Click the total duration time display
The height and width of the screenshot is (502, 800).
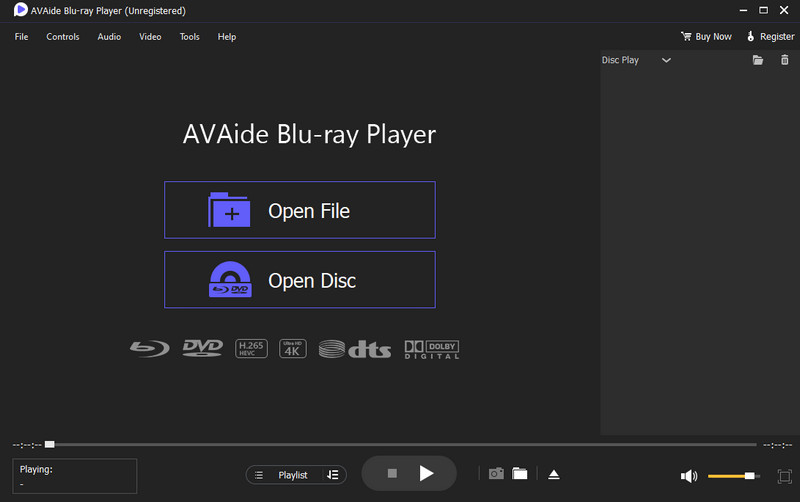tap(778, 445)
